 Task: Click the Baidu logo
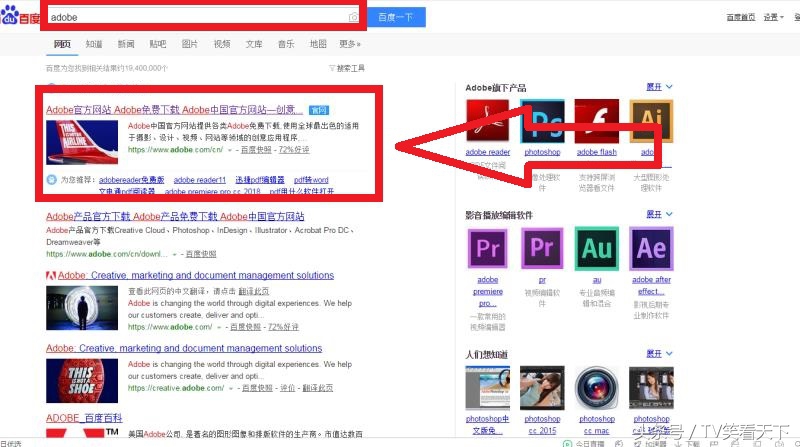click(x=20, y=15)
